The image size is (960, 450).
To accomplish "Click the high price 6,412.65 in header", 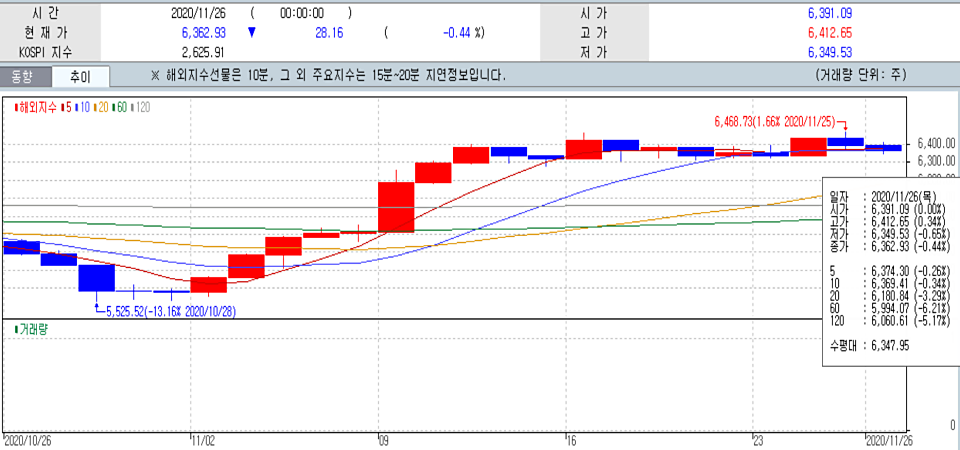I will pos(830,32).
